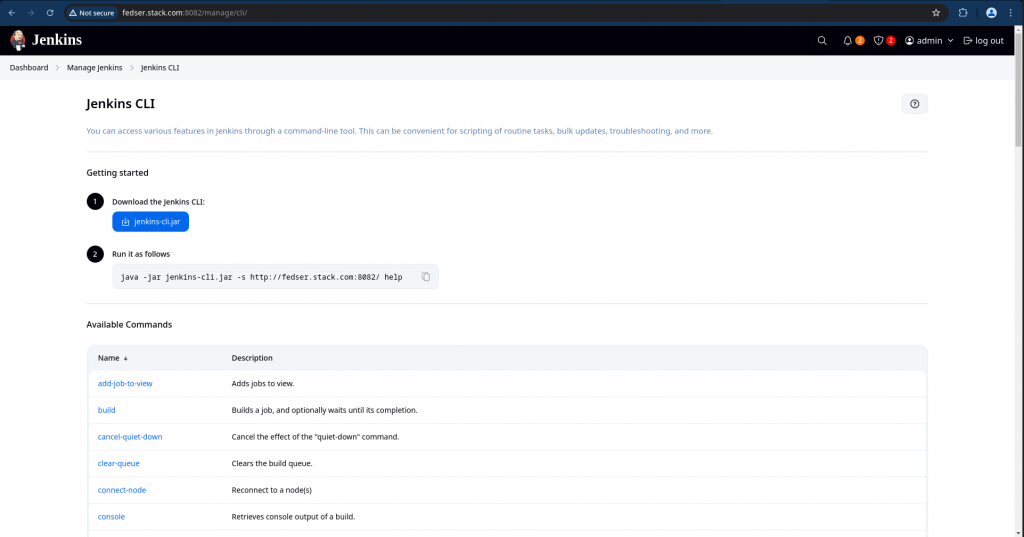Go to Dashboard breadcrumb
The height and width of the screenshot is (537, 1024).
pyautogui.click(x=29, y=68)
